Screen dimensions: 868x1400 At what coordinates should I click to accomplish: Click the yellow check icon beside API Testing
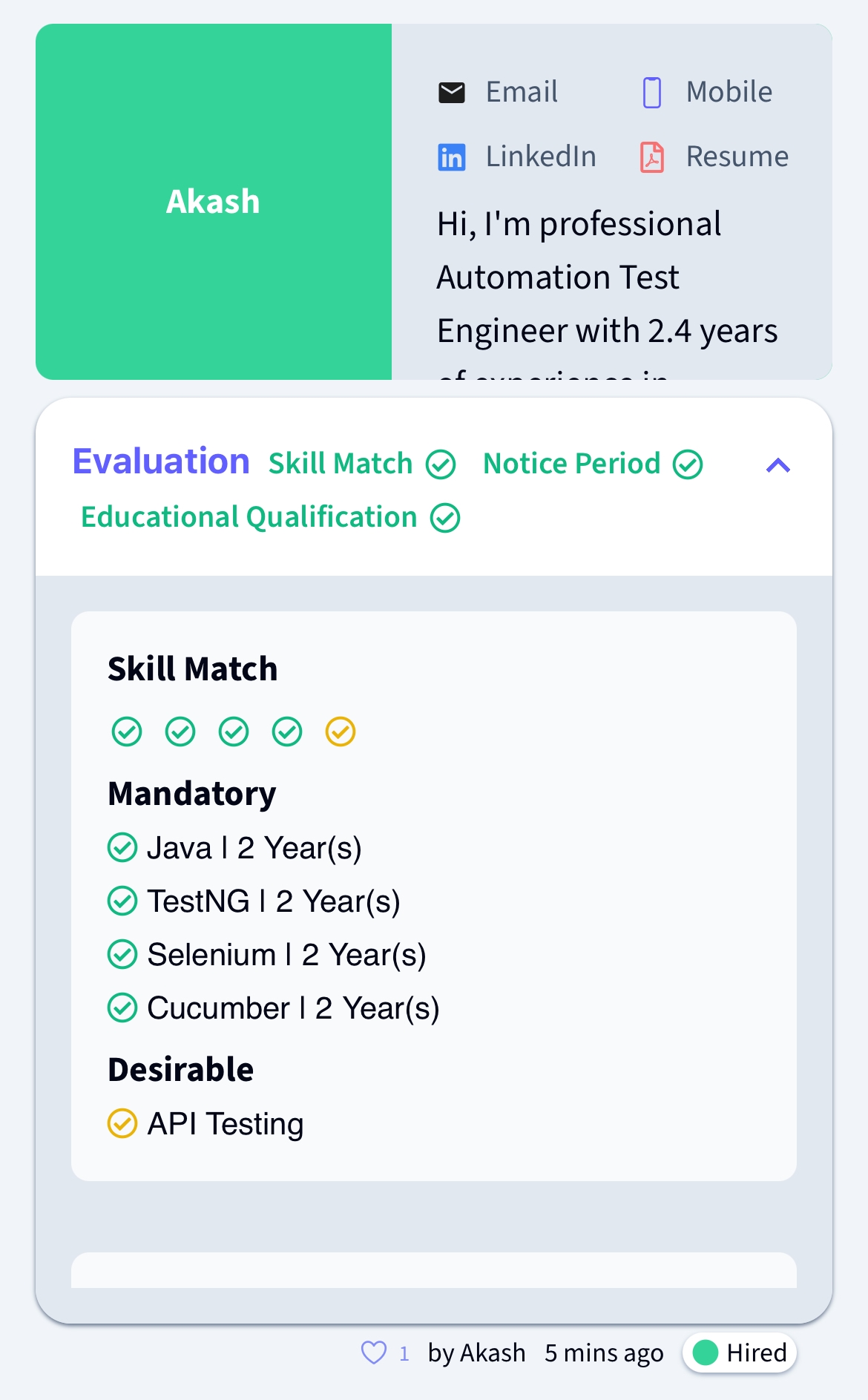click(122, 1123)
